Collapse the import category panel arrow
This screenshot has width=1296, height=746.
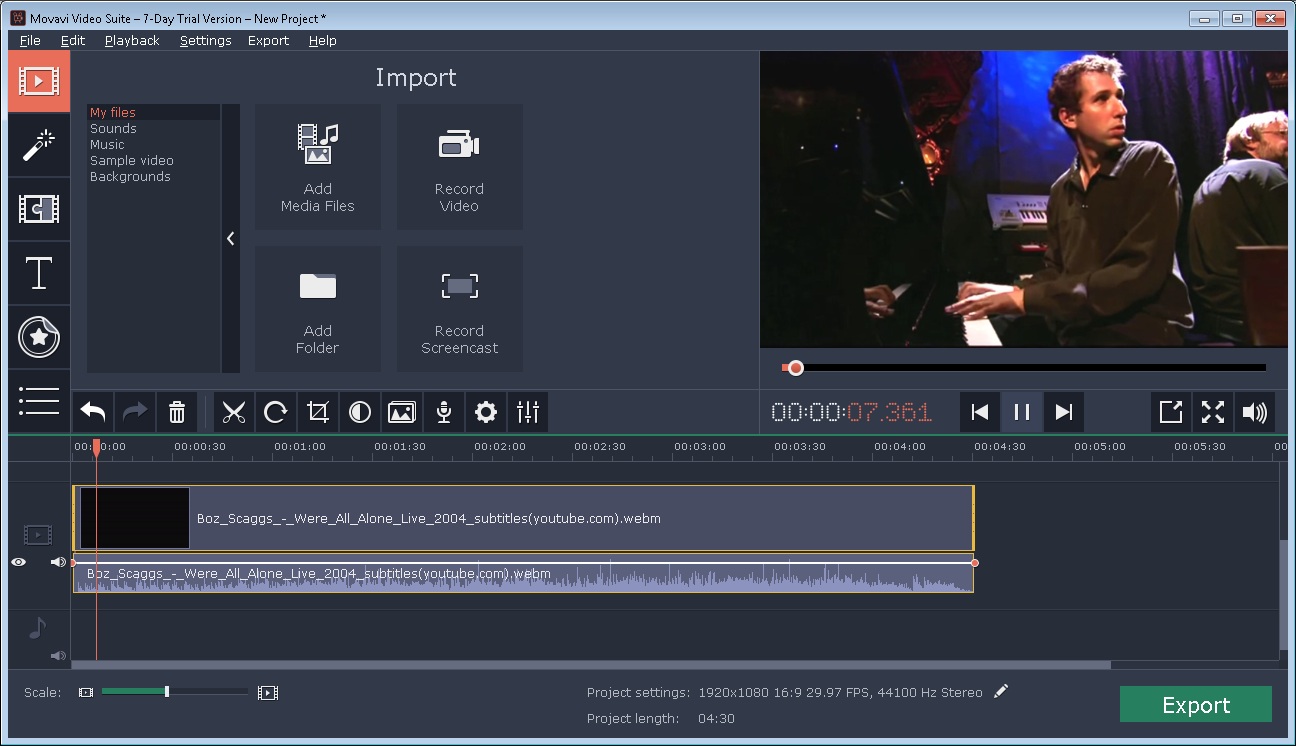231,238
